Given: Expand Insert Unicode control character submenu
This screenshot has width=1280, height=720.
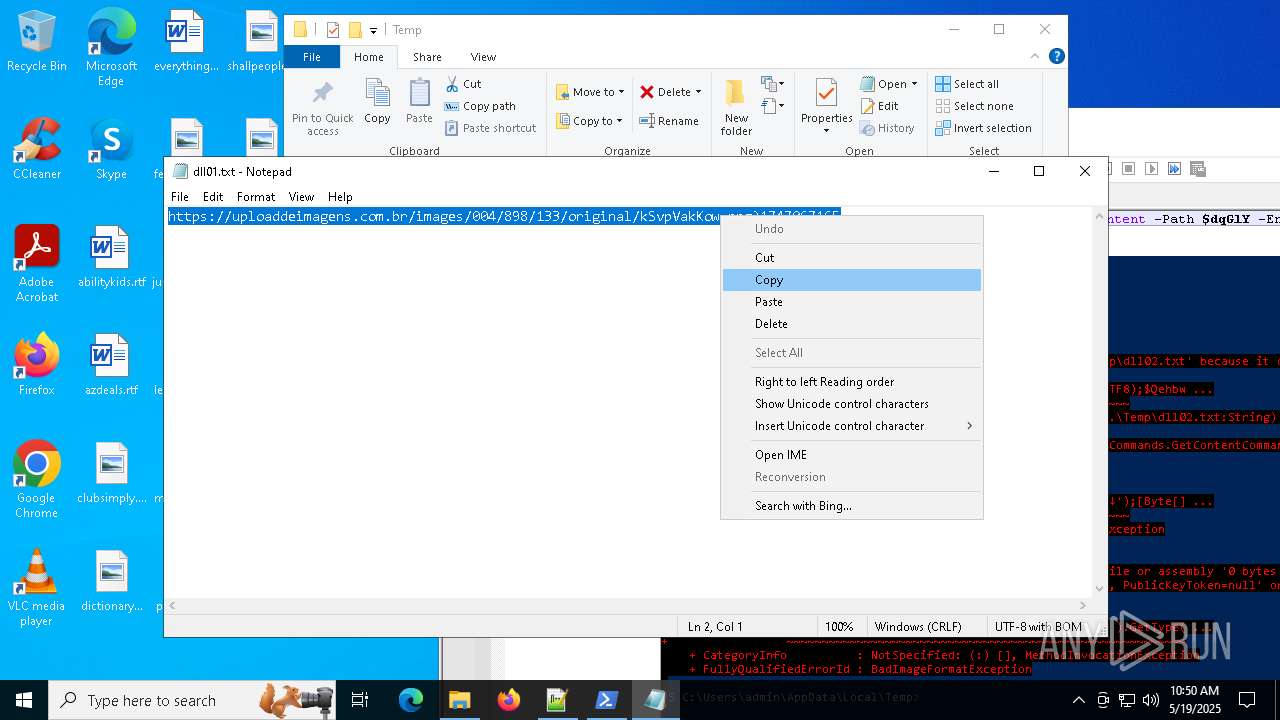Looking at the screenshot, I should pyautogui.click(x=852, y=426).
